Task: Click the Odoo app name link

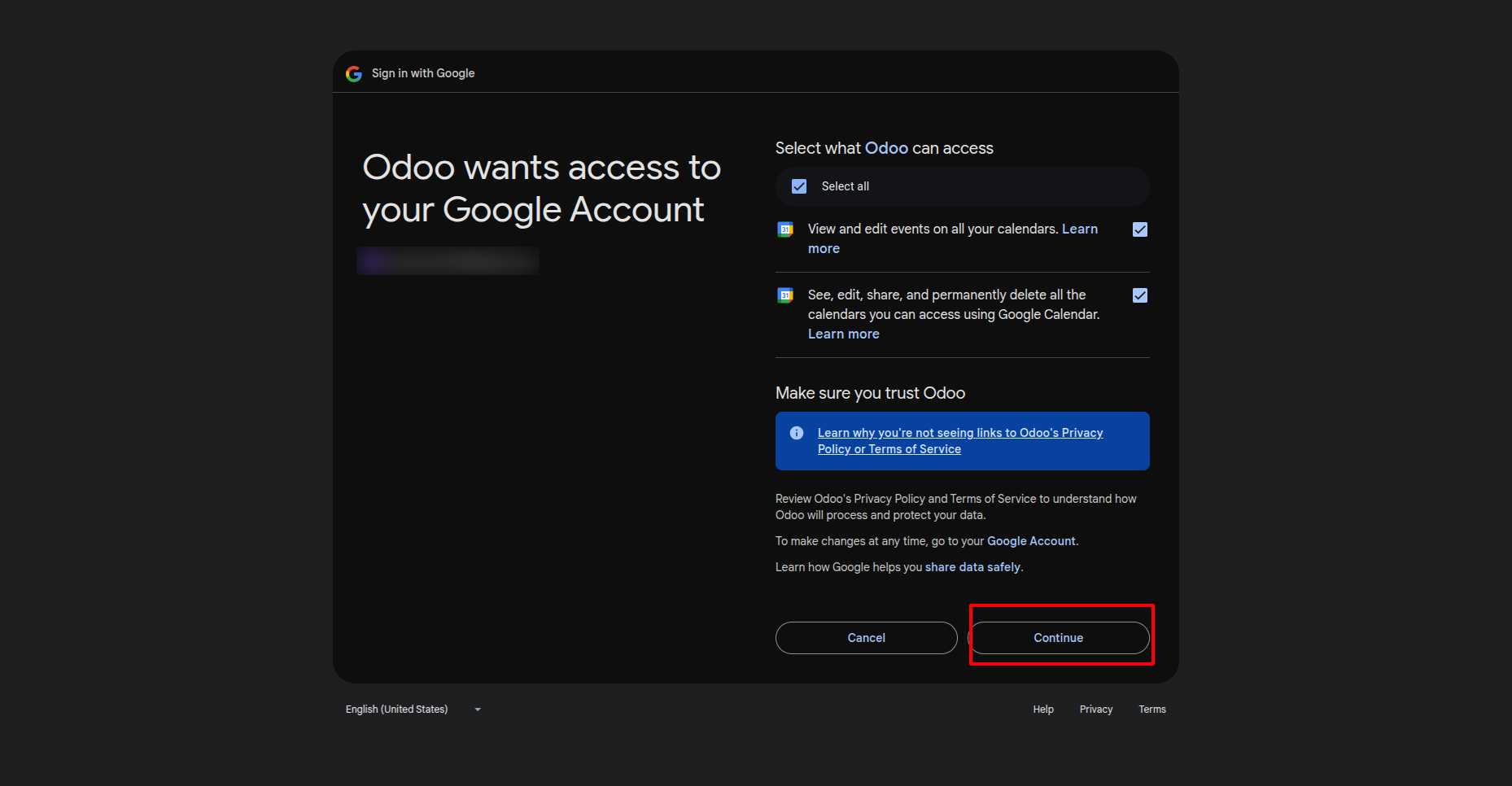Action: point(886,148)
